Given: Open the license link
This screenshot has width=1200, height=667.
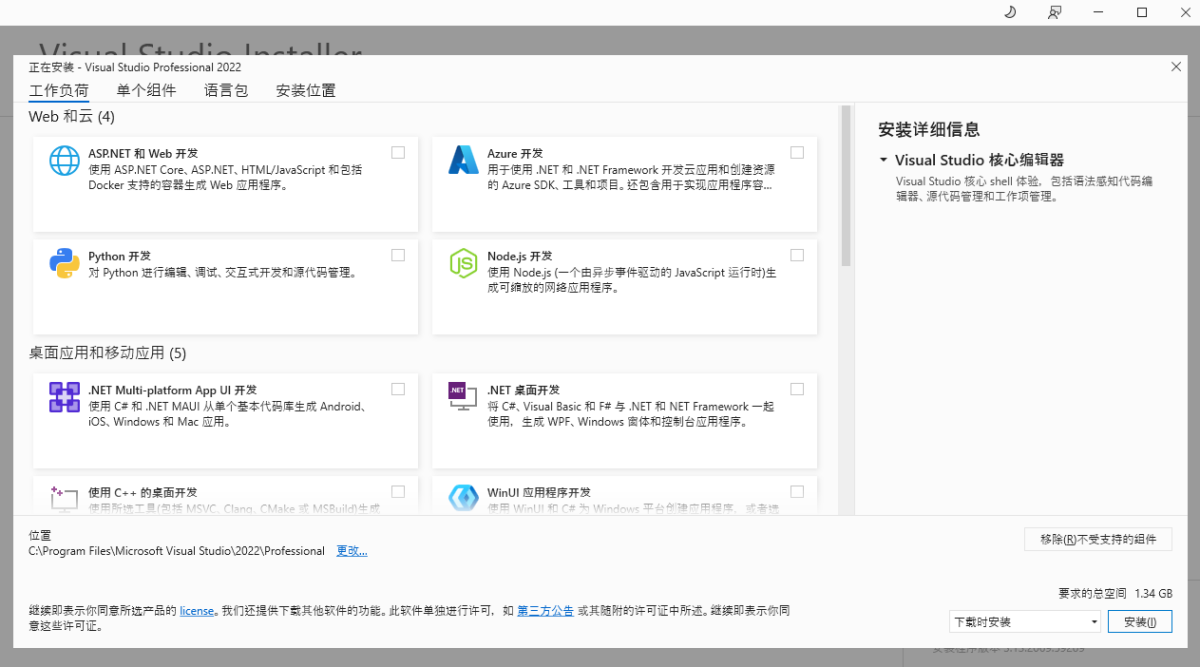Looking at the screenshot, I should click(197, 610).
